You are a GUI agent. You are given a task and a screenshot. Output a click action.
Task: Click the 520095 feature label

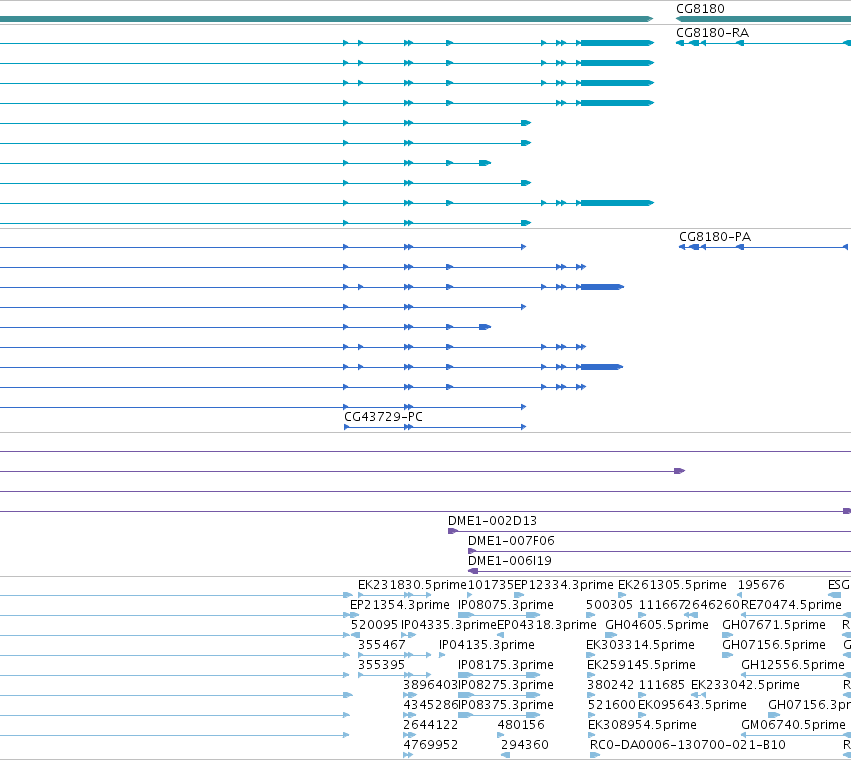374,625
